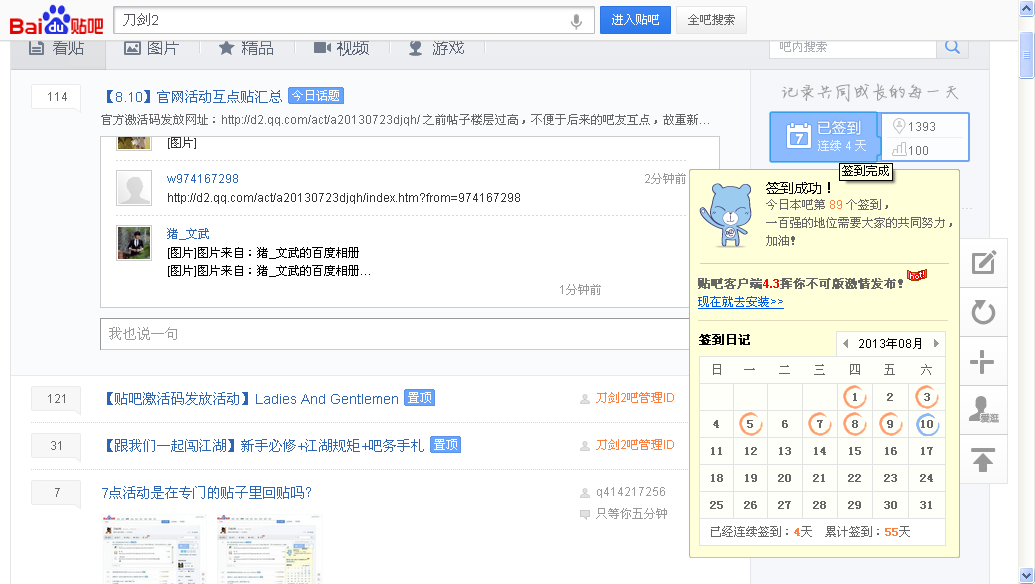Screen dimensions: 1035x584
Task: Click the 114 reply count badge
Action: coord(57,97)
